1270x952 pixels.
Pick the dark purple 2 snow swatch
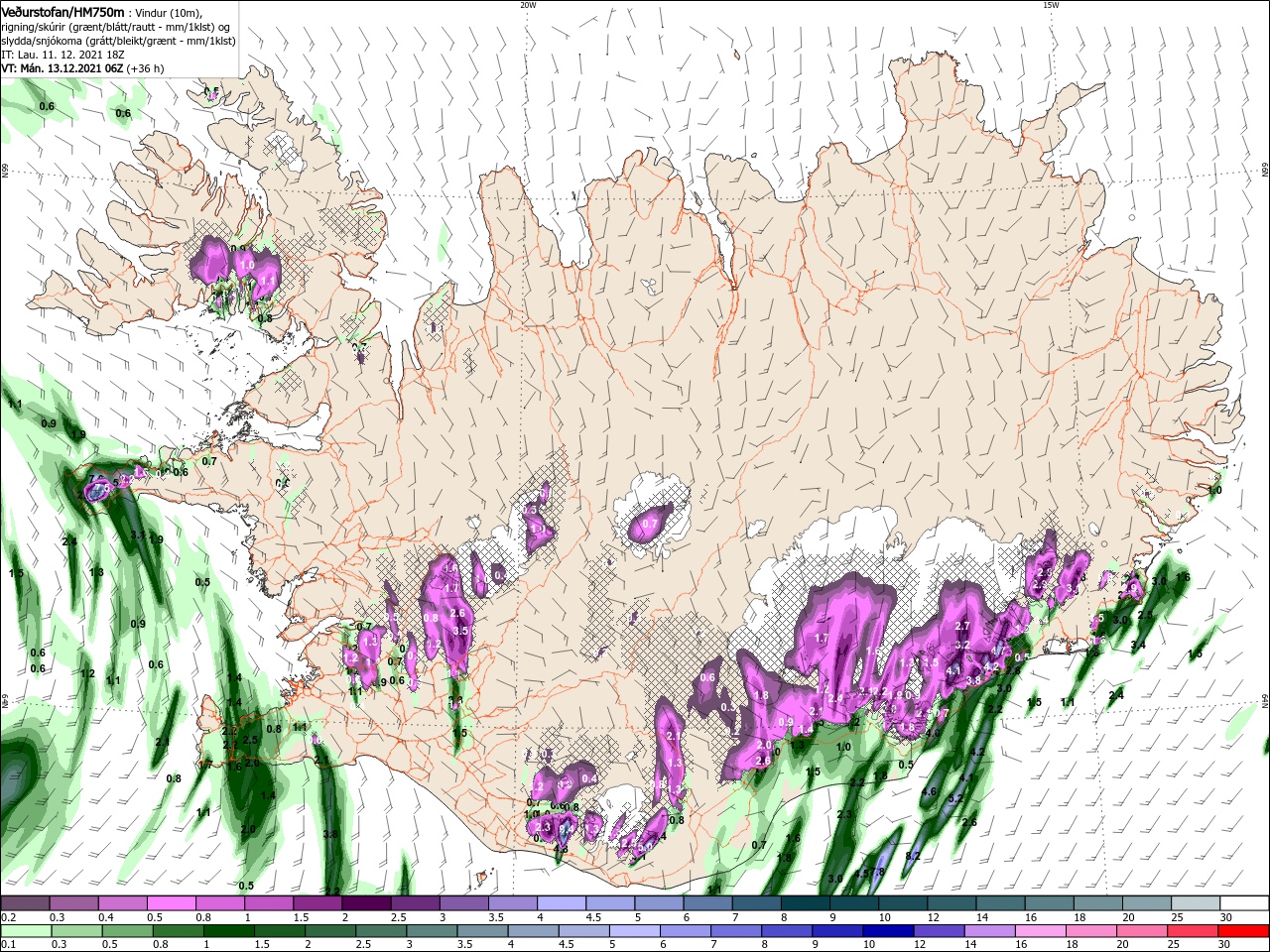click(366, 903)
